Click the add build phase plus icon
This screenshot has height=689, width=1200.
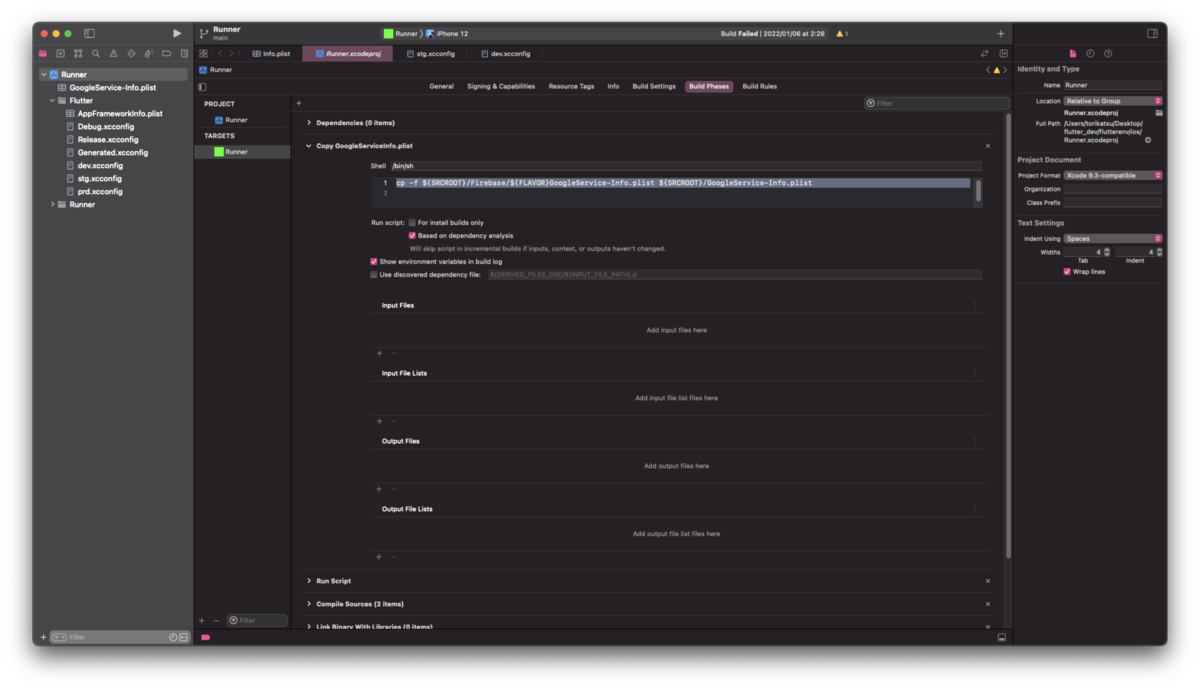tap(298, 103)
